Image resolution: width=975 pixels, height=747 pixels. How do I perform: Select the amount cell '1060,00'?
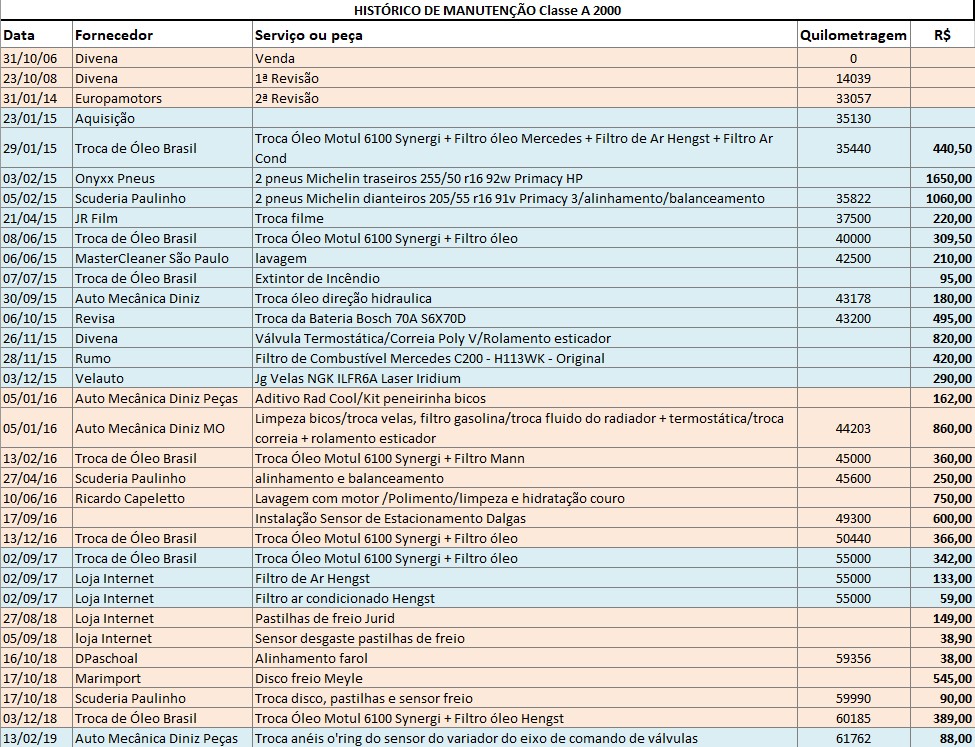pyautogui.click(x=942, y=198)
